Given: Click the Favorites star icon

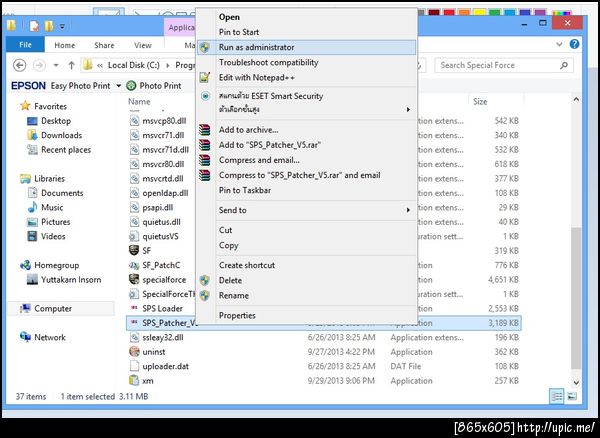Looking at the screenshot, I should (25, 106).
